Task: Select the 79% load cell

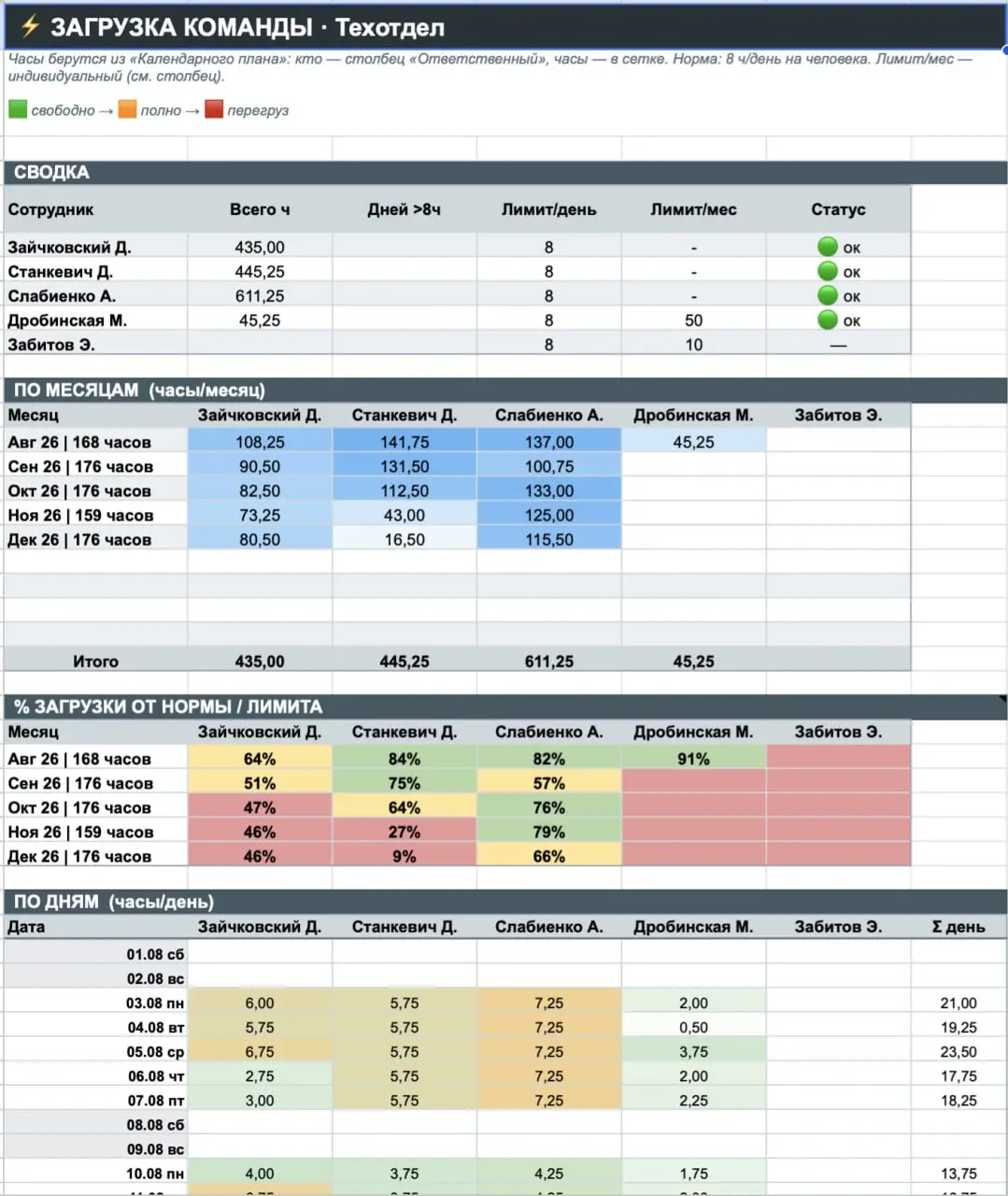Action: 549,831
